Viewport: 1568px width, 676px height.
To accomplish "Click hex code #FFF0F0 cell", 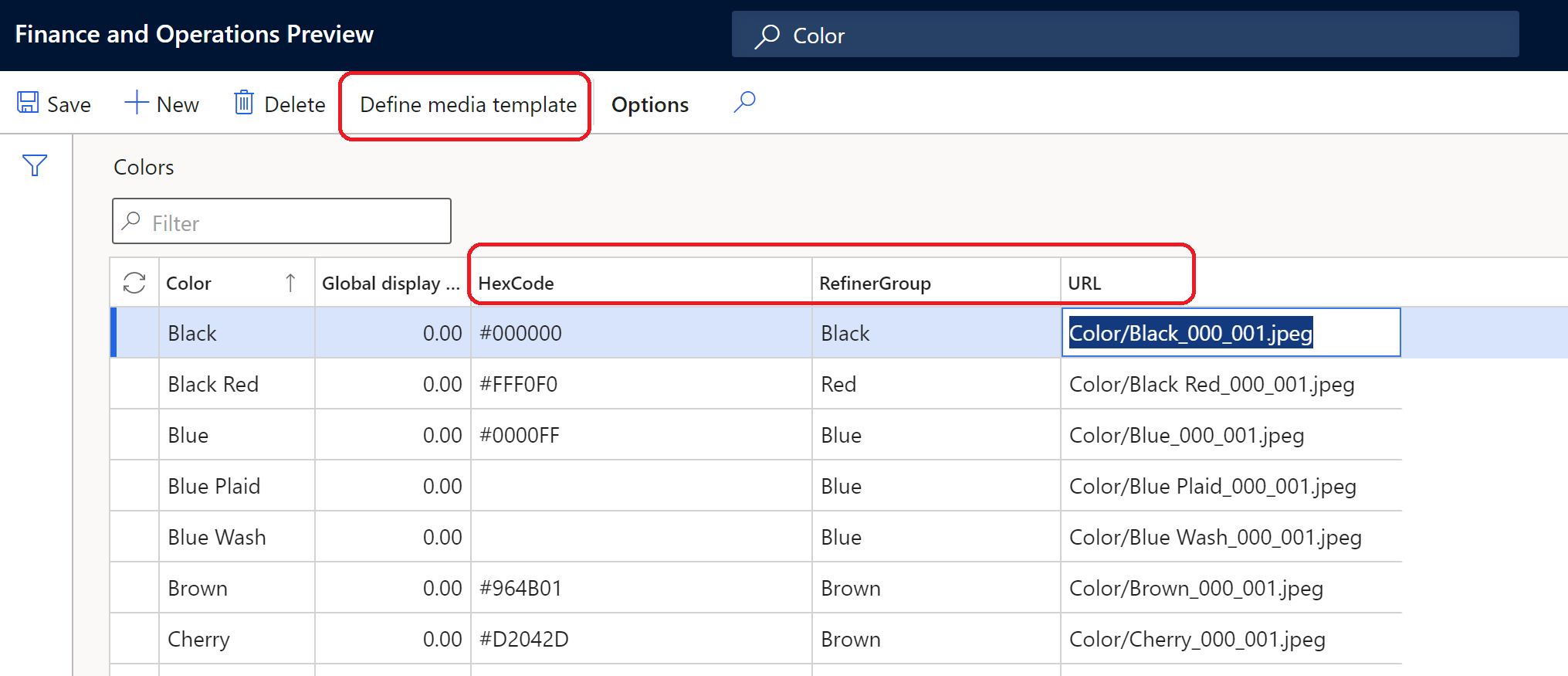I will click(641, 384).
